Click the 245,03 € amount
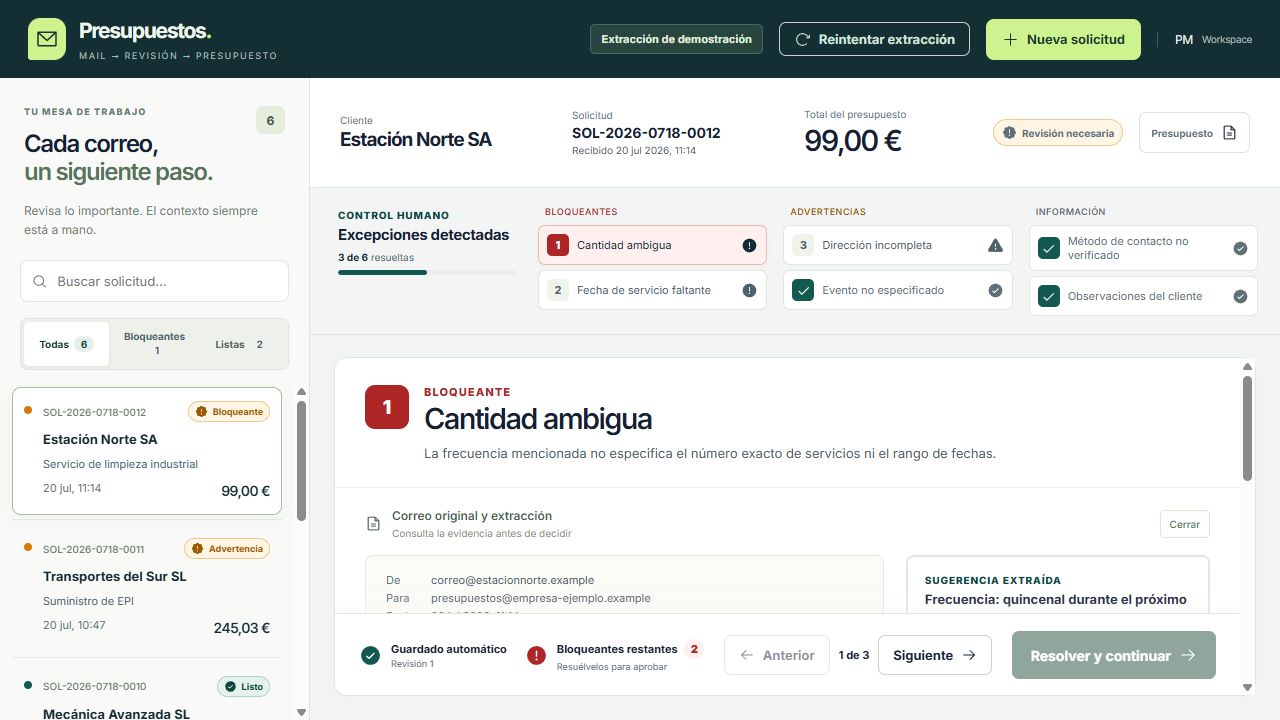Image resolution: width=1280 pixels, height=720 pixels. [241, 628]
